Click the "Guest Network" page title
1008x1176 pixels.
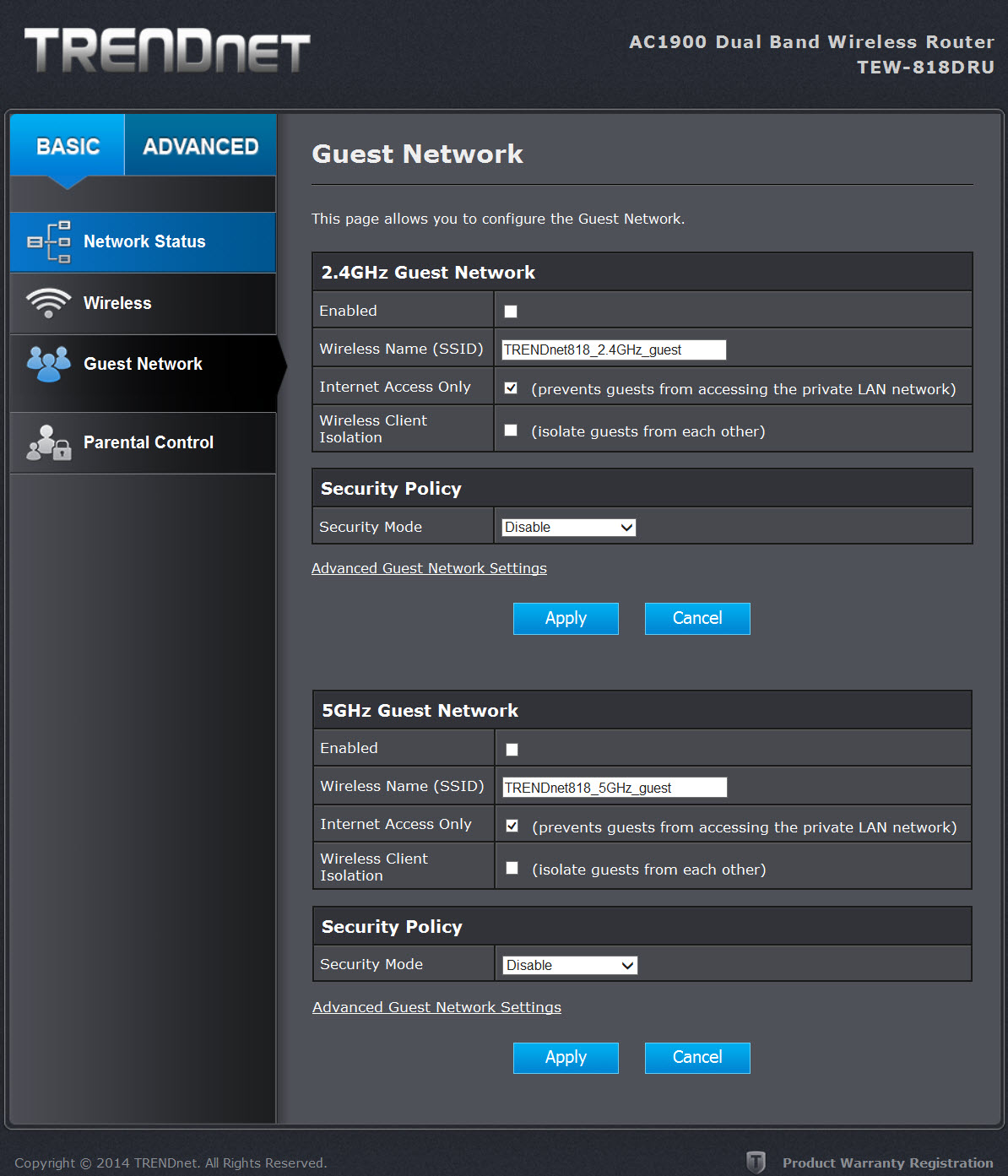click(417, 154)
